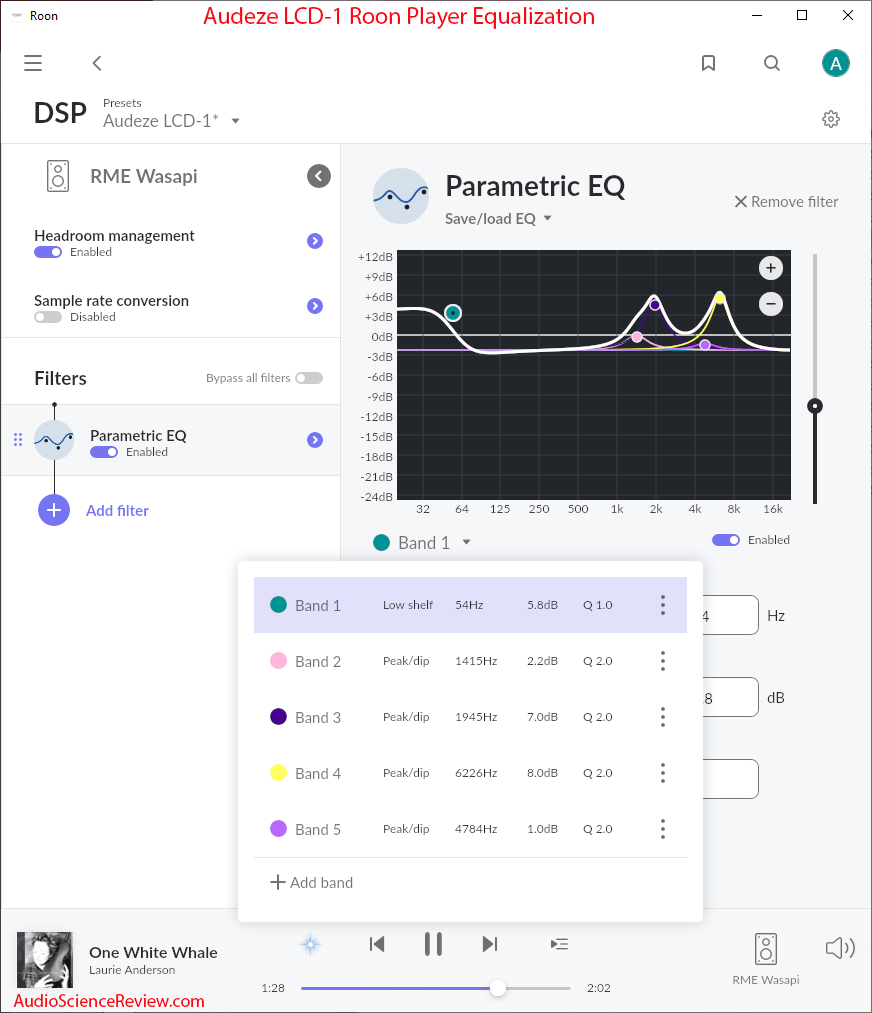This screenshot has width=872, height=1013.
Task: Pause the current track
Action: click(433, 945)
